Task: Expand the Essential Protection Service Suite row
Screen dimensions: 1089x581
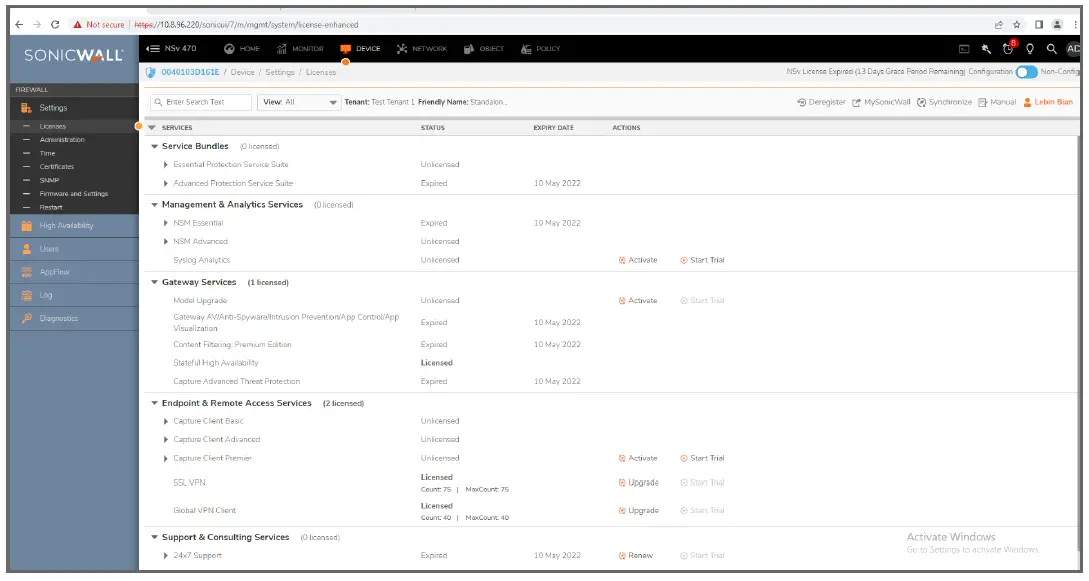Action: point(167,164)
